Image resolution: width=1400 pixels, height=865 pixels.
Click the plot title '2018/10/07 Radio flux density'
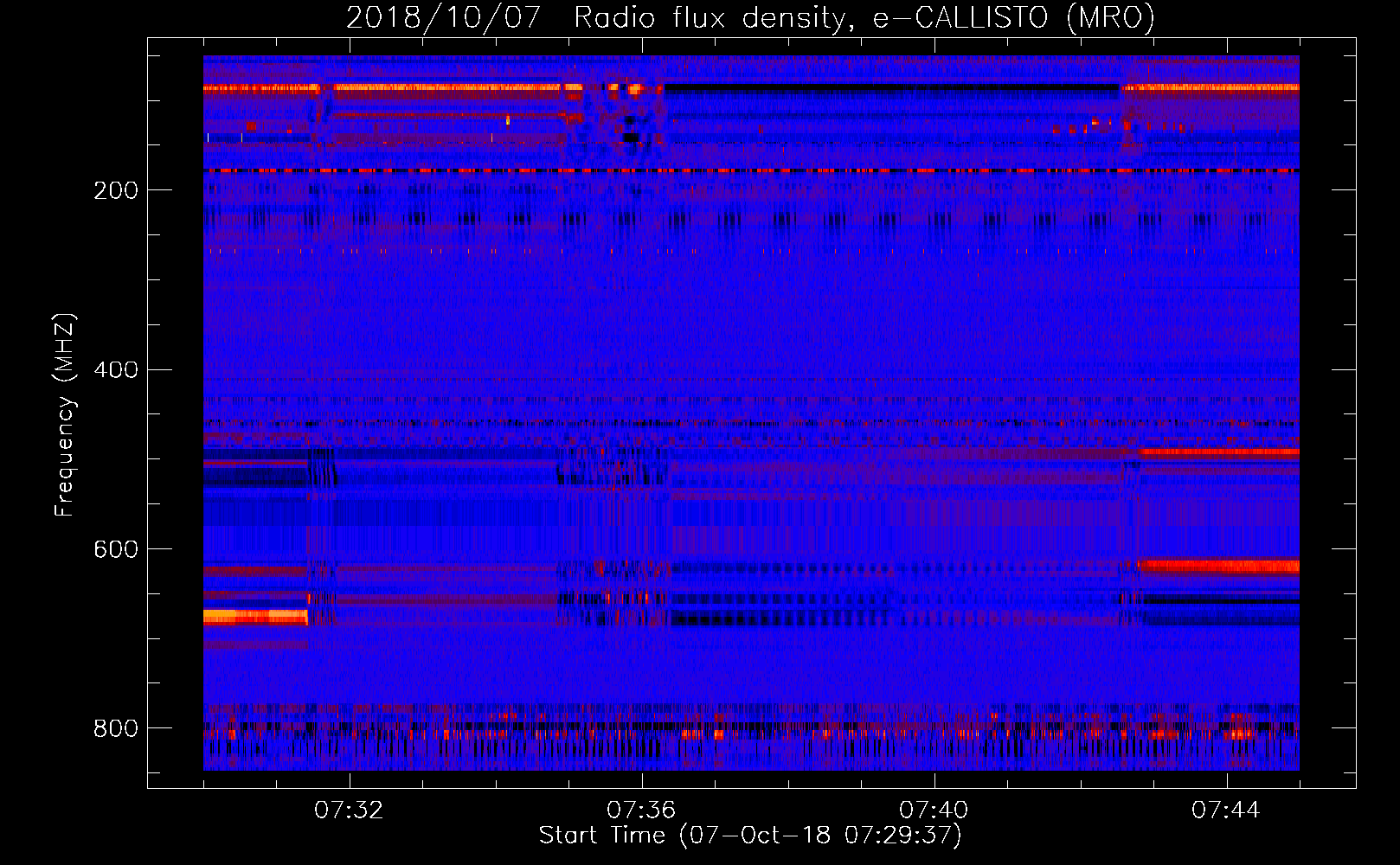(750, 18)
